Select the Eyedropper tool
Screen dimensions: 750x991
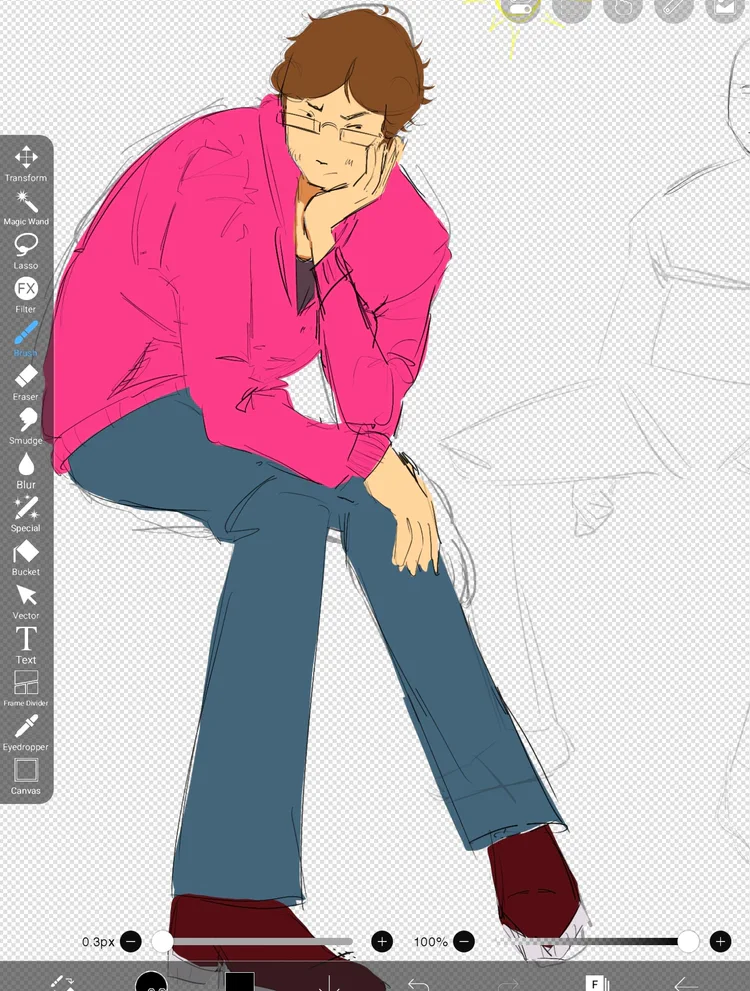(x=26, y=733)
